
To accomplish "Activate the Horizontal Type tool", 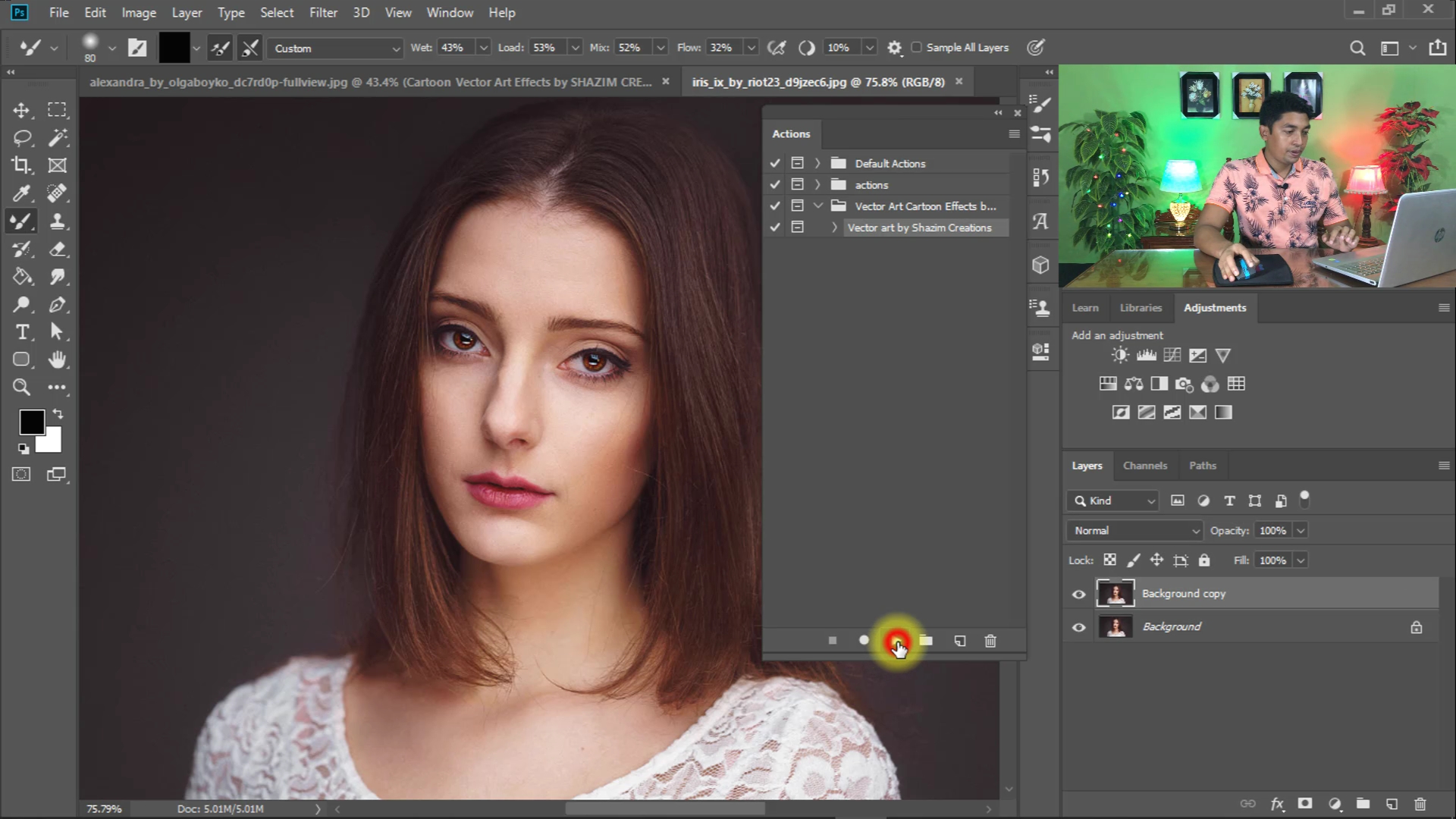I will click(21, 332).
